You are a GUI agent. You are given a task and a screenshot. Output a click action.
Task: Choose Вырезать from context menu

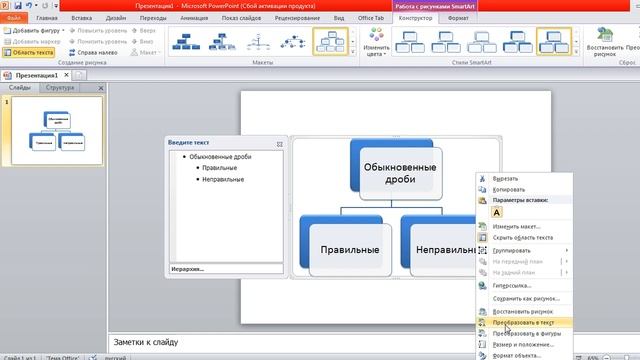(x=524, y=179)
